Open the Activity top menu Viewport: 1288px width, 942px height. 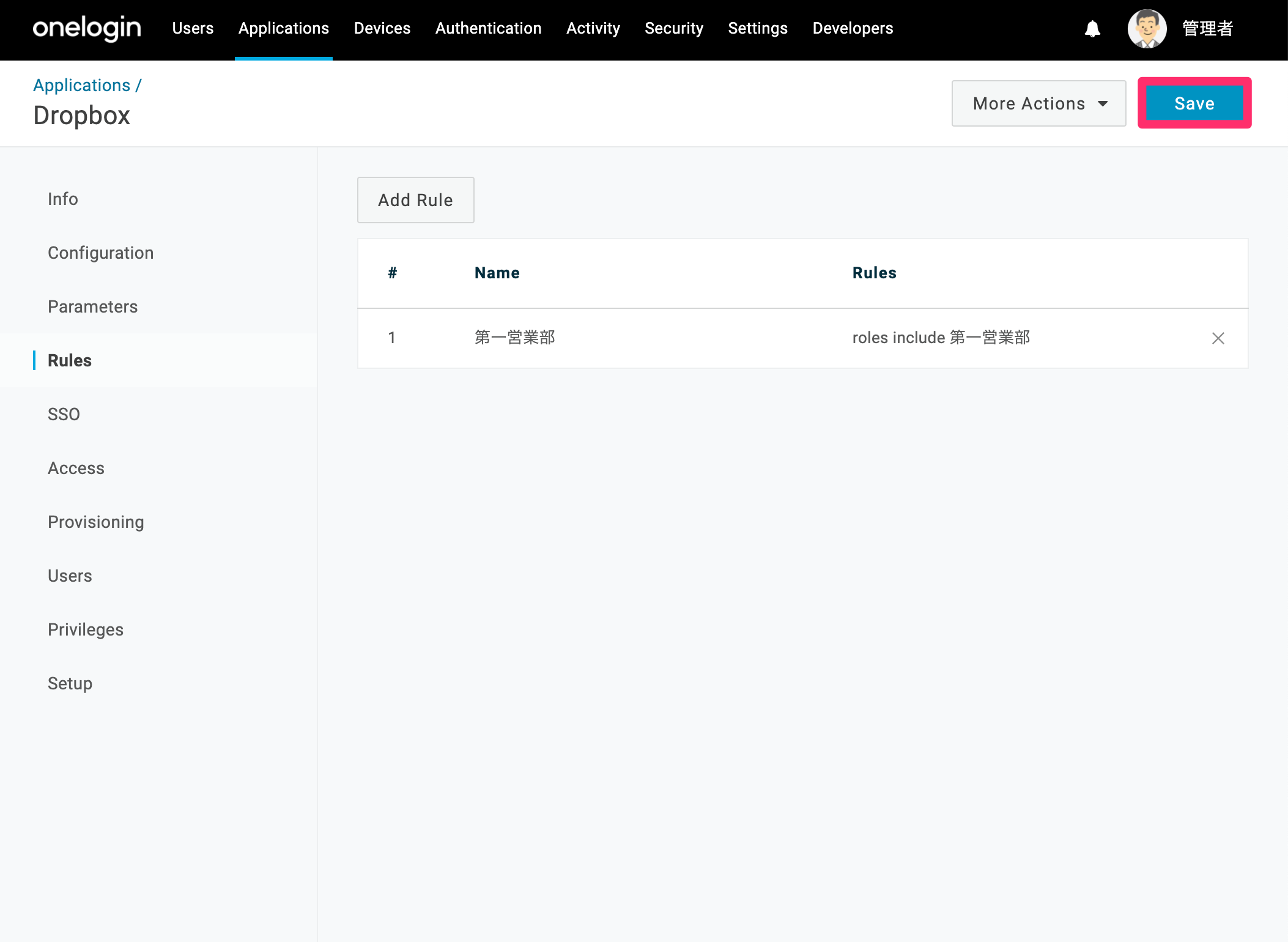[593, 28]
